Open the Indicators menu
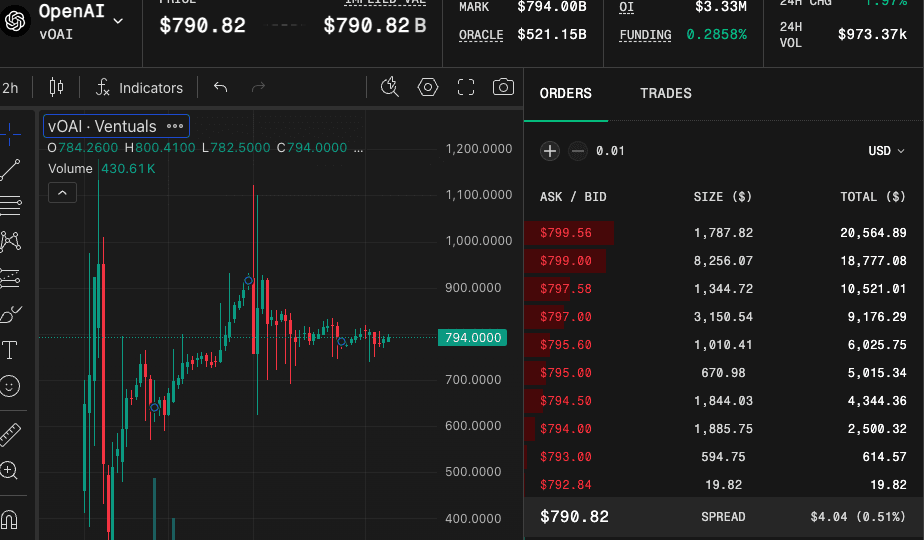 coord(139,88)
